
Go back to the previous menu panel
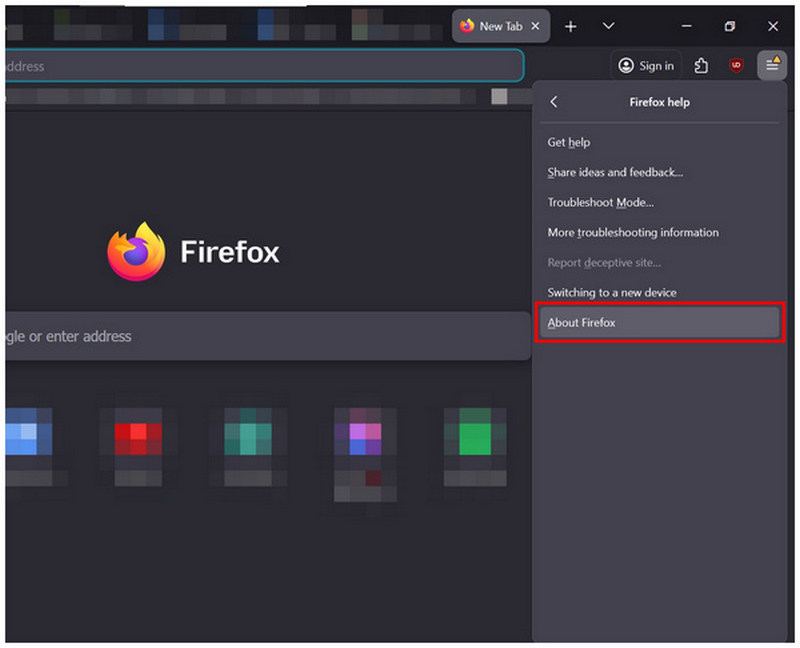click(553, 101)
